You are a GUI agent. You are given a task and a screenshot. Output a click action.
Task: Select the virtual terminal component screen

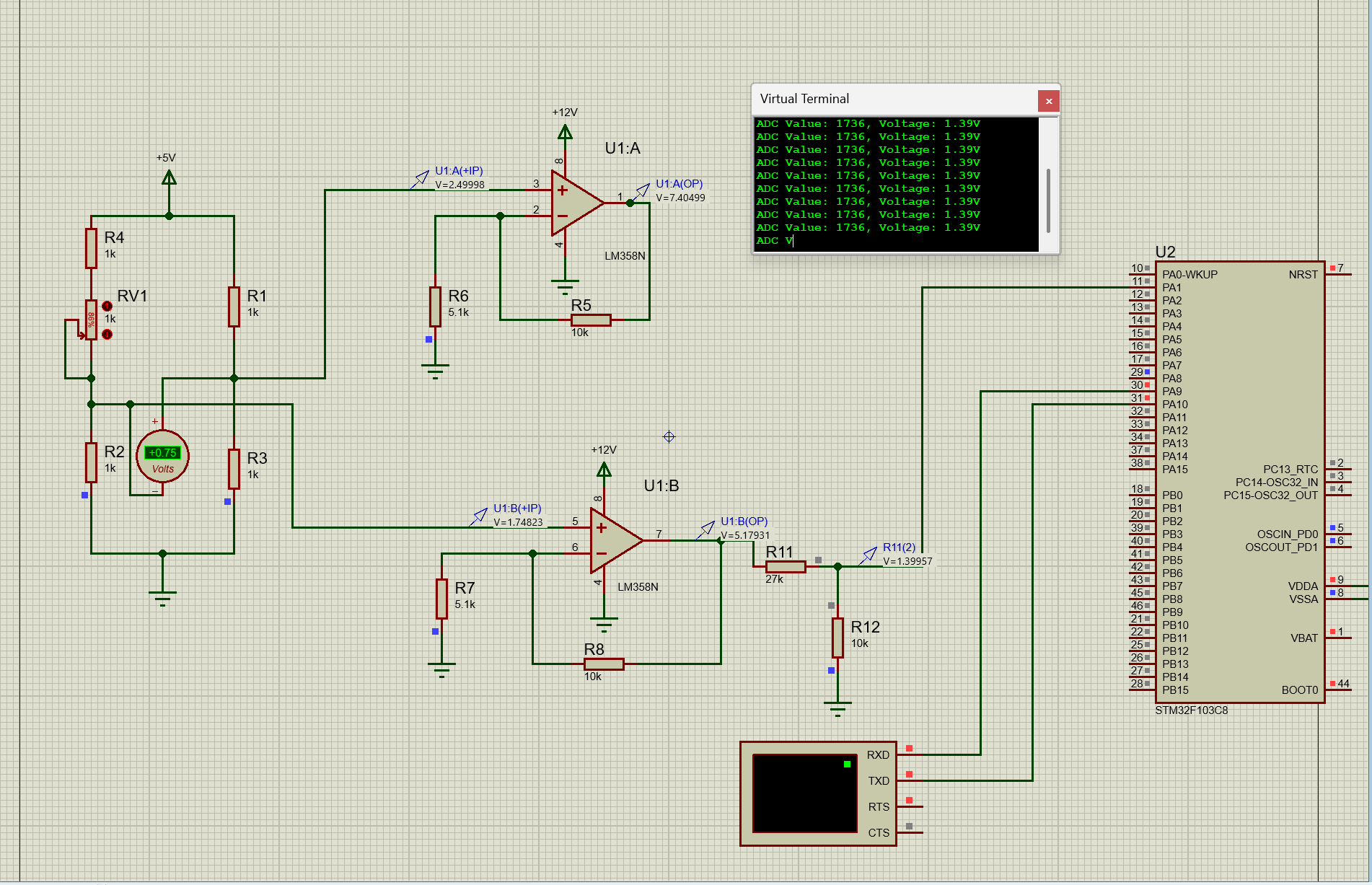[804, 793]
